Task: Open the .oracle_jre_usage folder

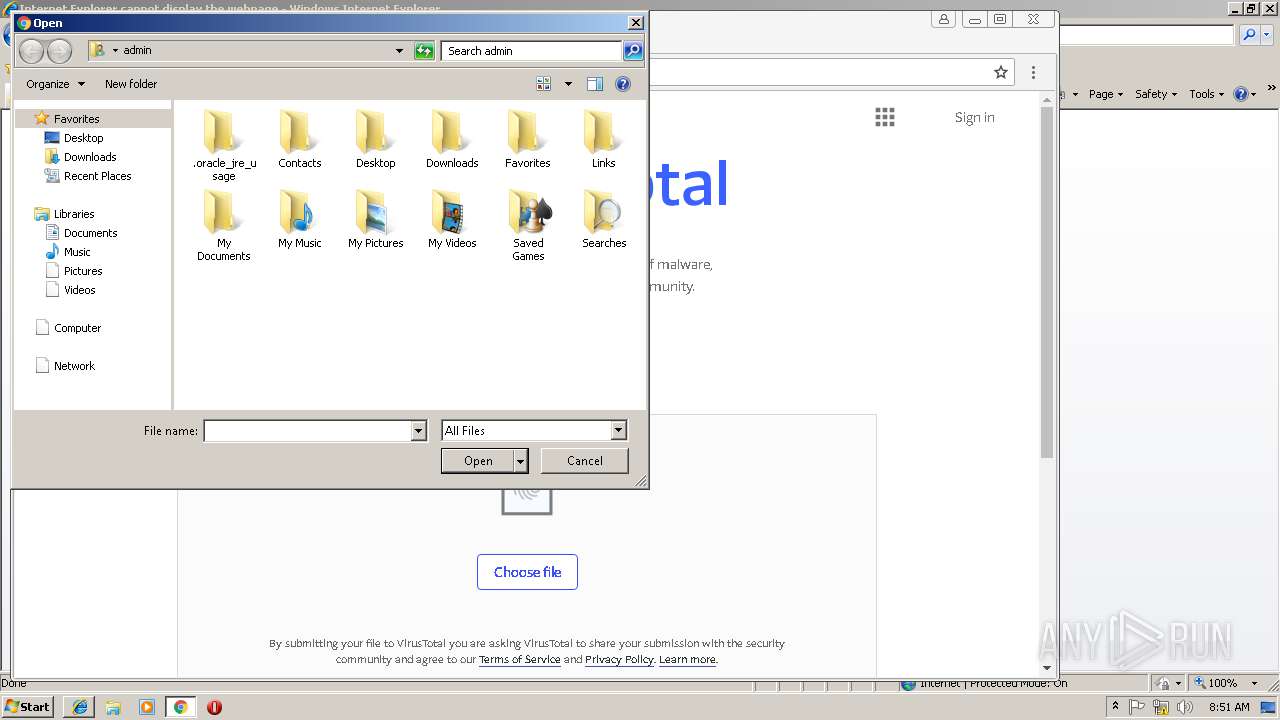Action: [x=224, y=146]
